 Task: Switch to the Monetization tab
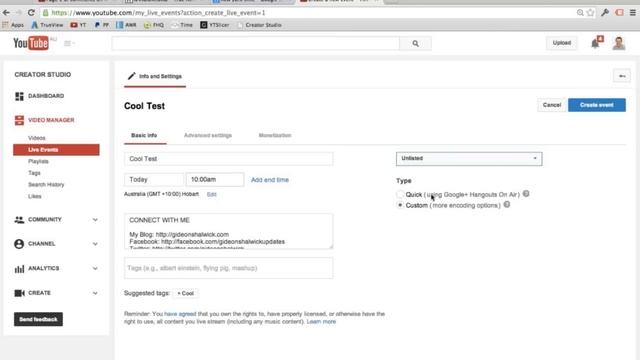click(275, 136)
